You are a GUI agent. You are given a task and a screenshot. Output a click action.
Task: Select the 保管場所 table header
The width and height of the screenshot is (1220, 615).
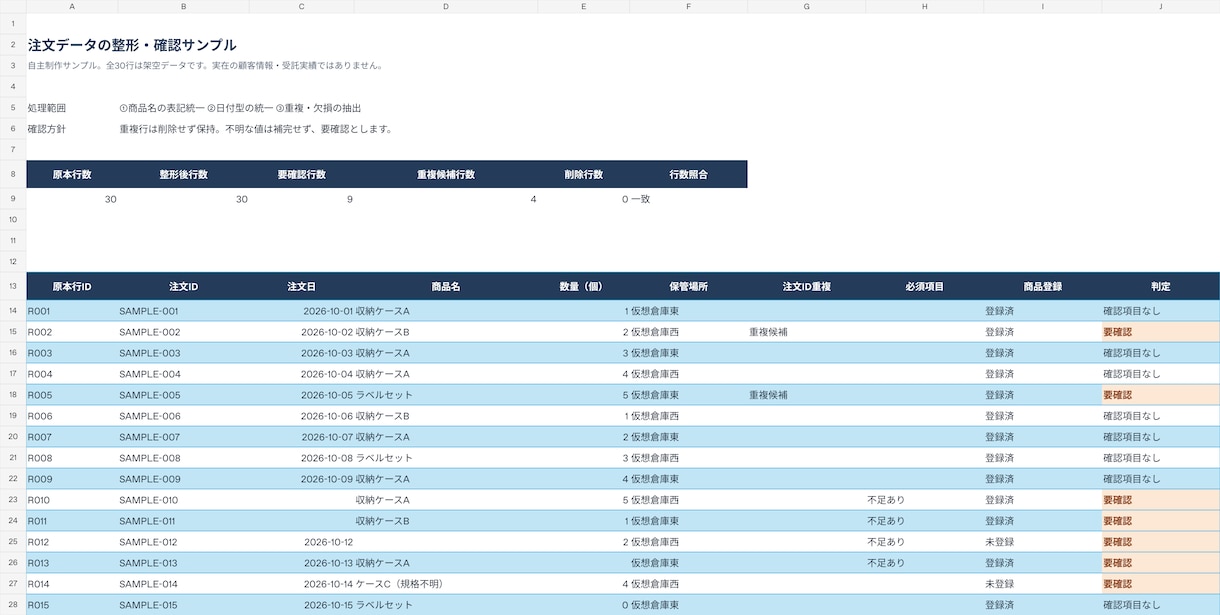(x=689, y=286)
